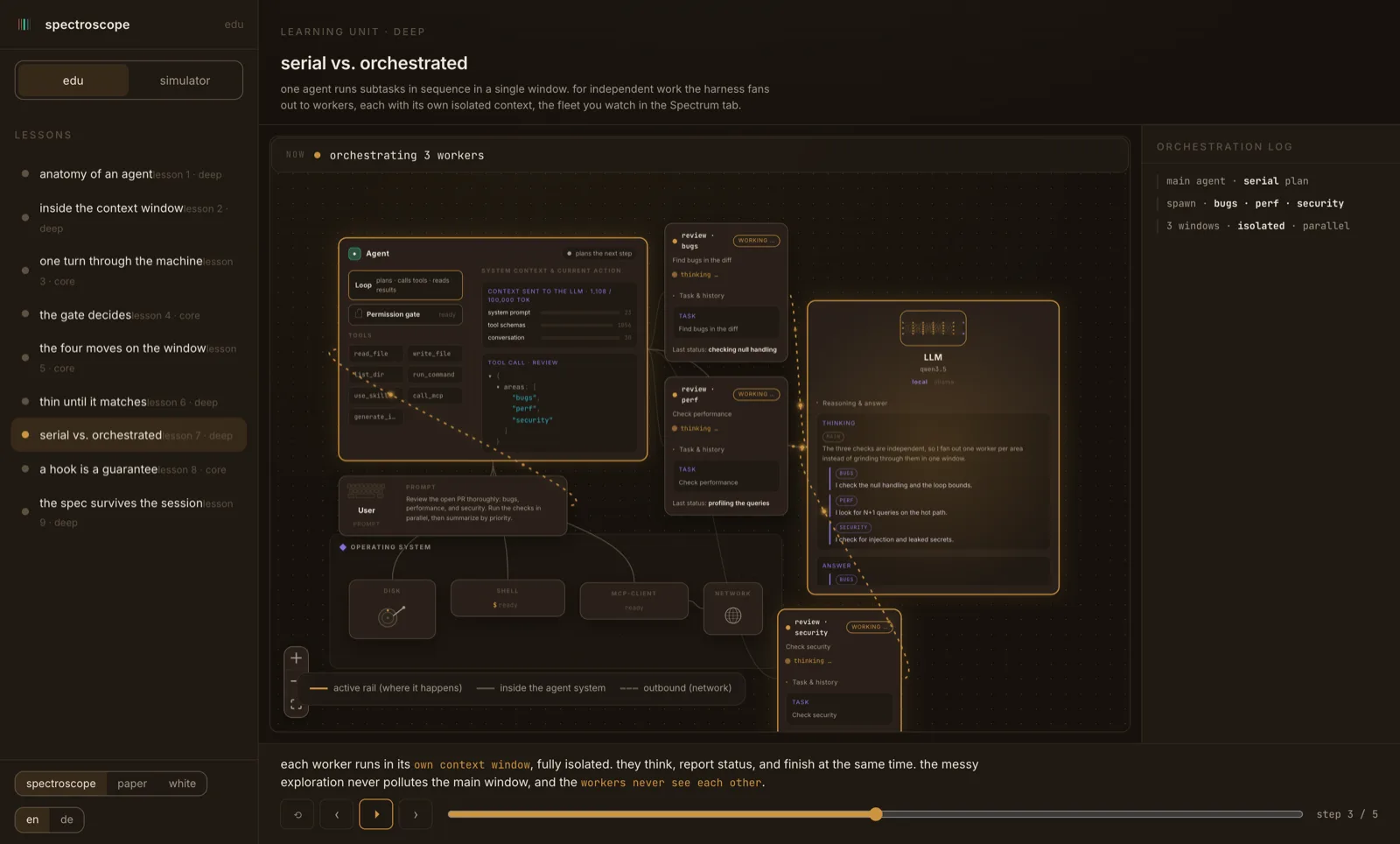Viewport: 1400px width, 844px height.
Task: Expand Reasoning & answer in LLM card
Action: (x=853, y=404)
